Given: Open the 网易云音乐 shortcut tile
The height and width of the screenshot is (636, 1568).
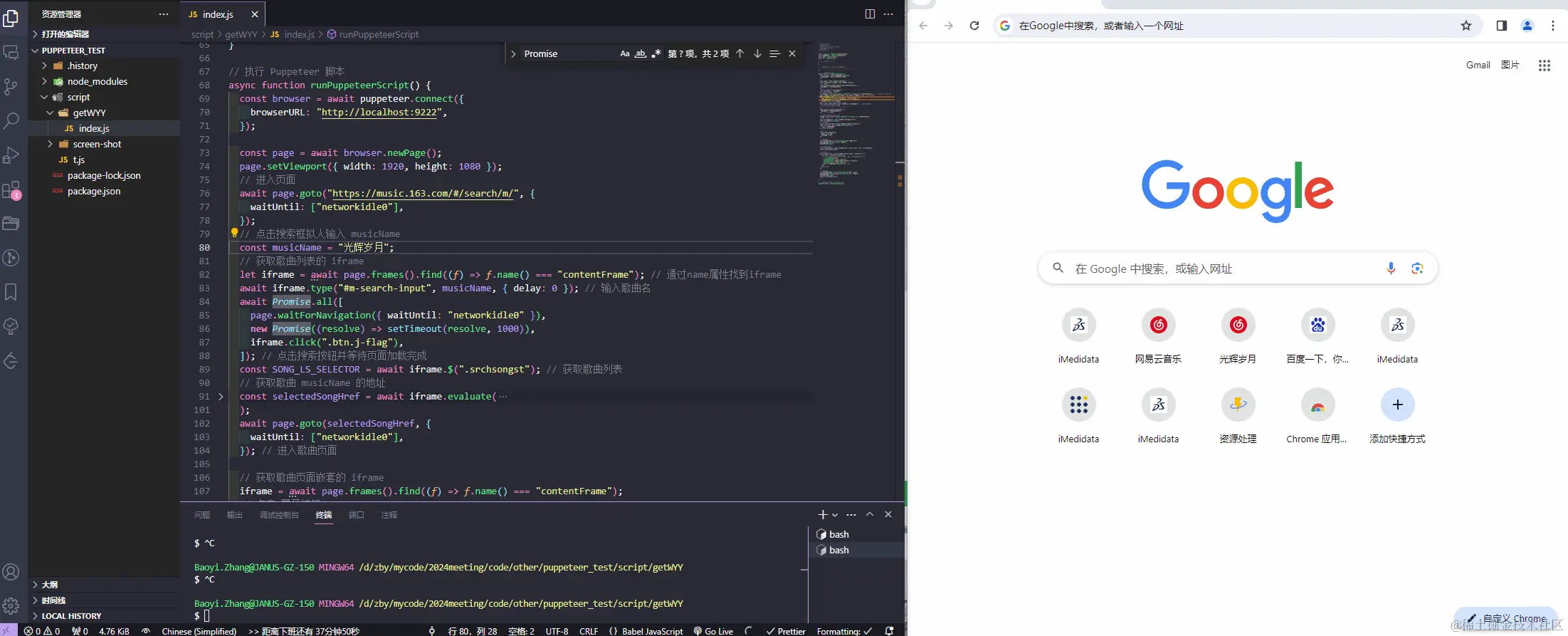Looking at the screenshot, I should [x=1158, y=337].
